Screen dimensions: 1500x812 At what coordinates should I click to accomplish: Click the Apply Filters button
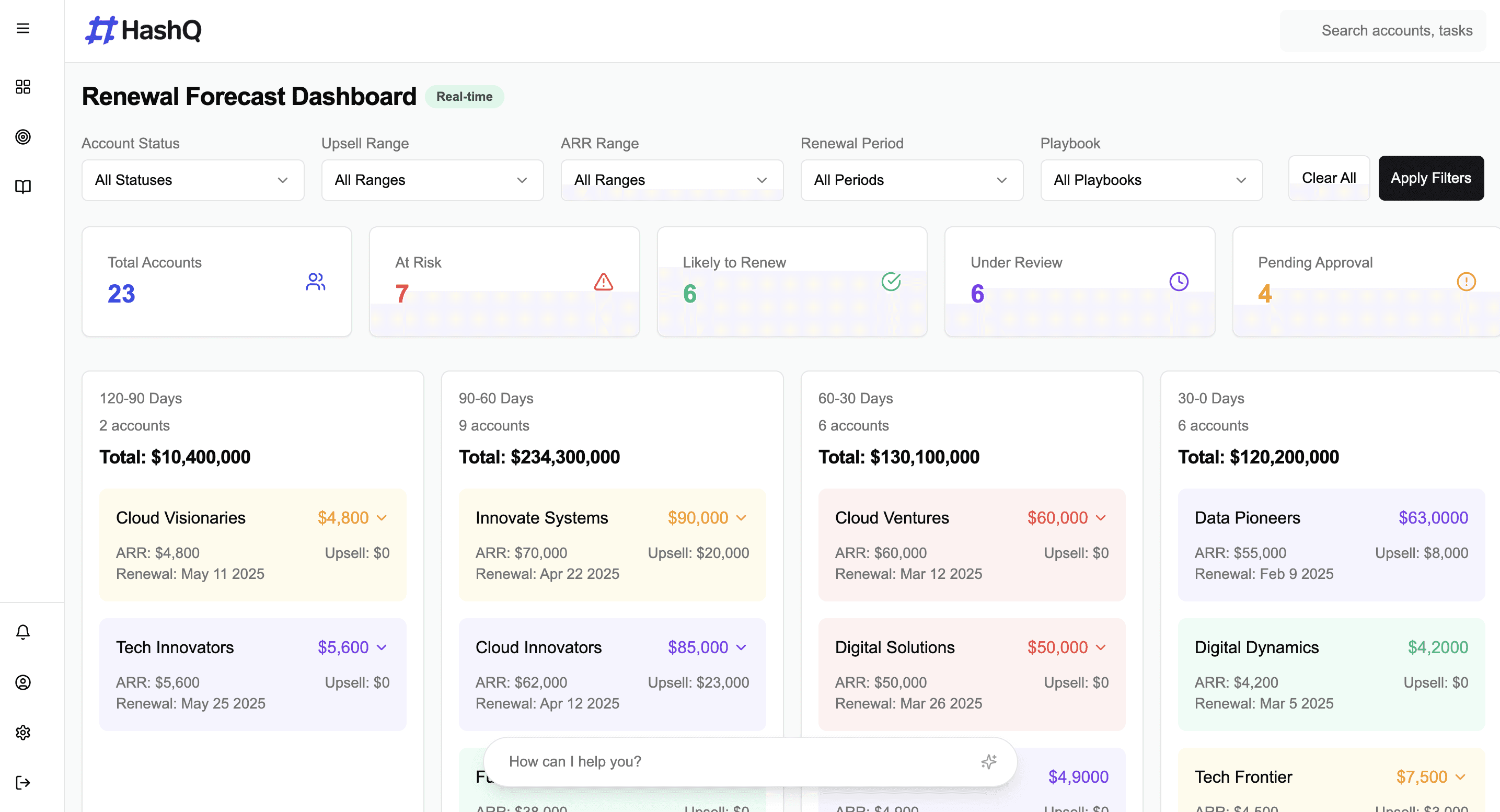pos(1430,178)
